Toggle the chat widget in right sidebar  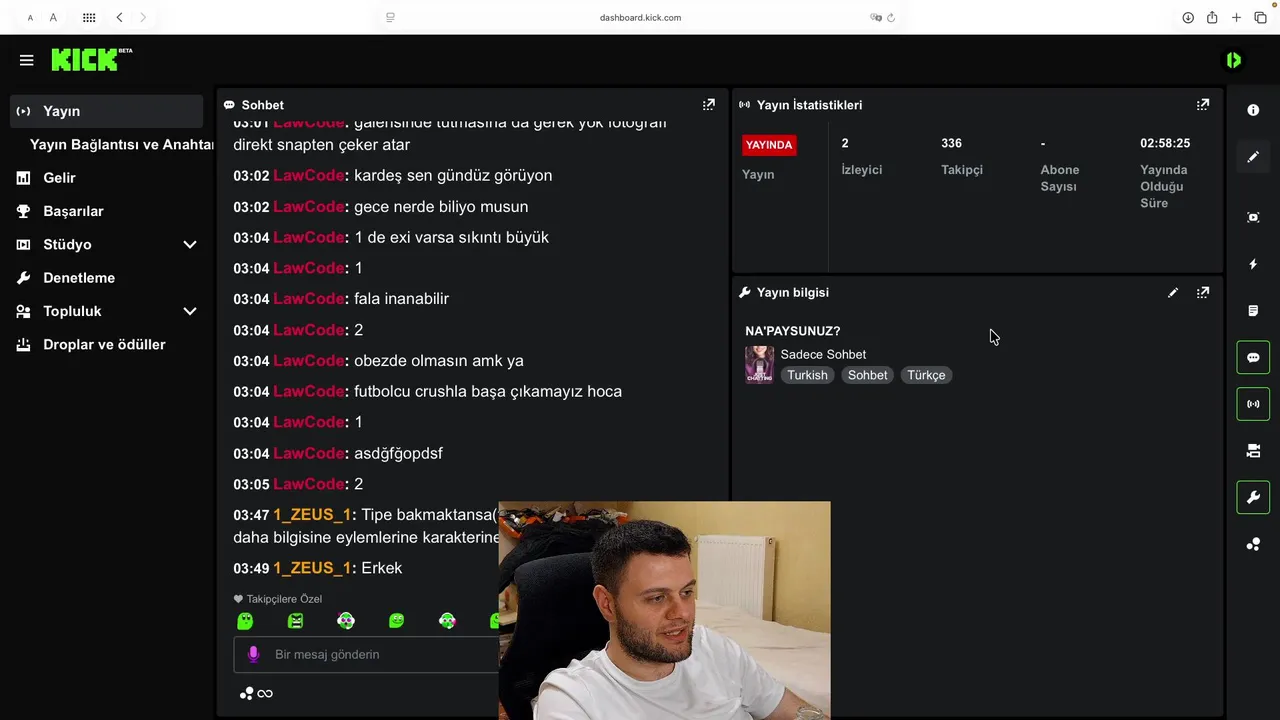tap(1253, 357)
